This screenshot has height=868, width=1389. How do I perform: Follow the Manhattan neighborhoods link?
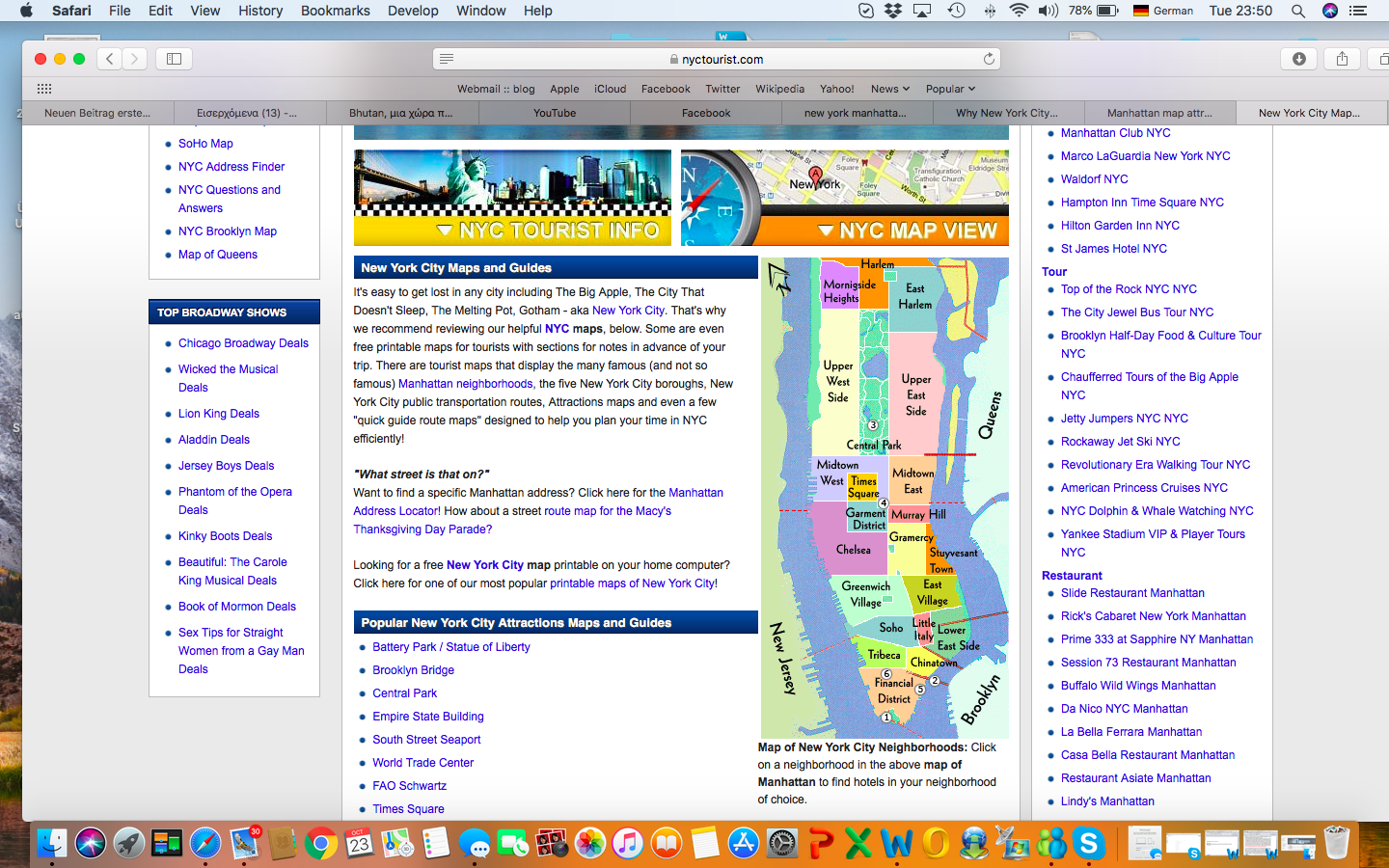465,384
